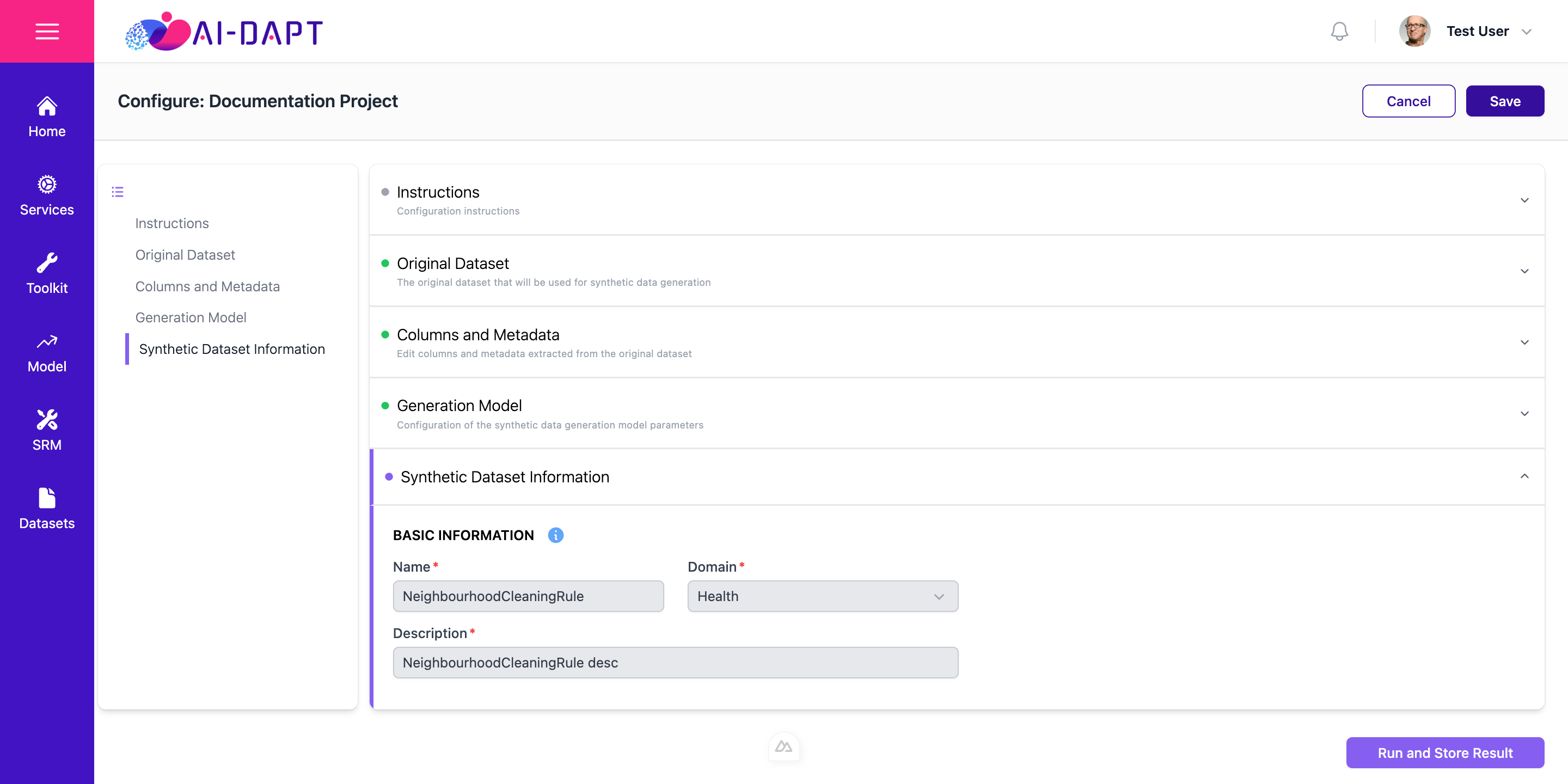1568x784 pixels.
Task: Open the hamburger menu
Action: (x=47, y=31)
